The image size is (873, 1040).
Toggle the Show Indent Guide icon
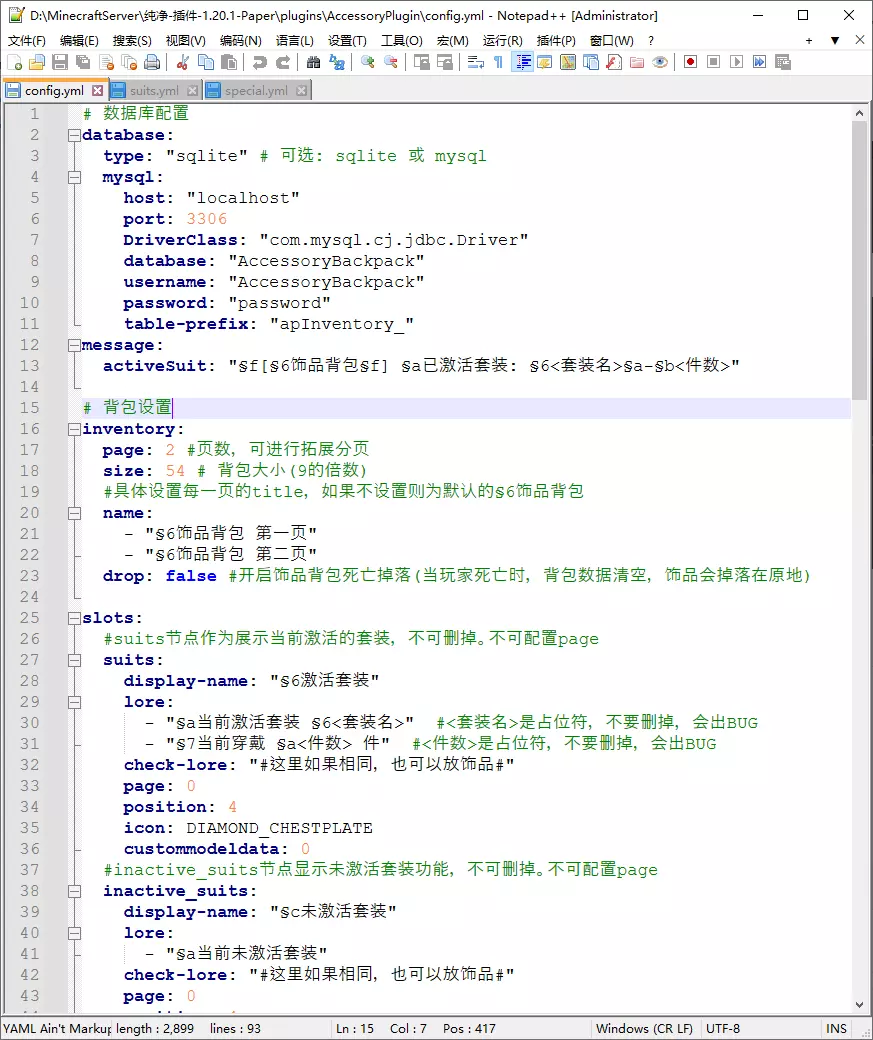click(x=522, y=62)
